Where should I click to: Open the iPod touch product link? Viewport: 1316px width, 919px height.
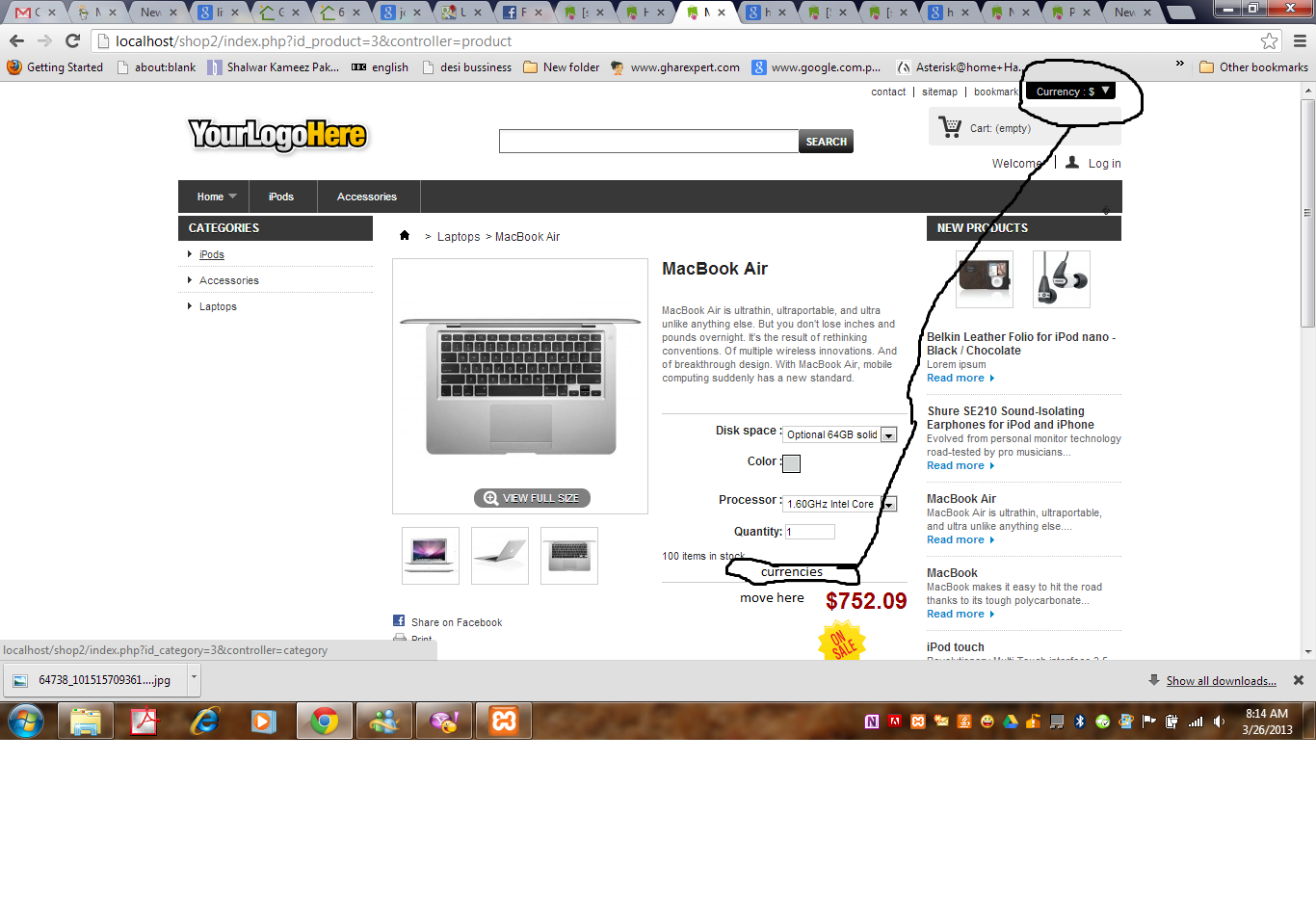point(956,647)
